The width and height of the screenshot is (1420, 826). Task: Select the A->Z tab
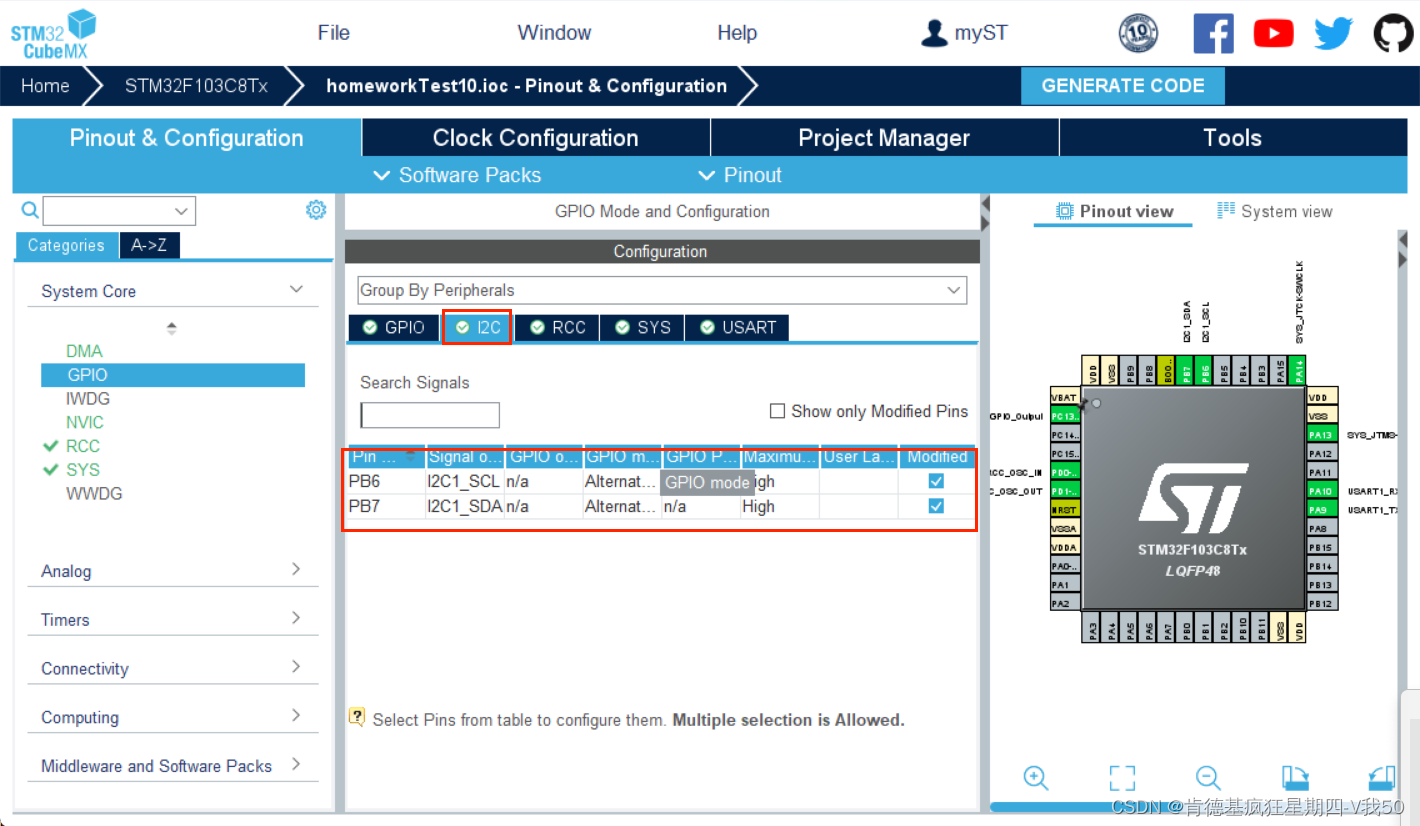tap(149, 245)
